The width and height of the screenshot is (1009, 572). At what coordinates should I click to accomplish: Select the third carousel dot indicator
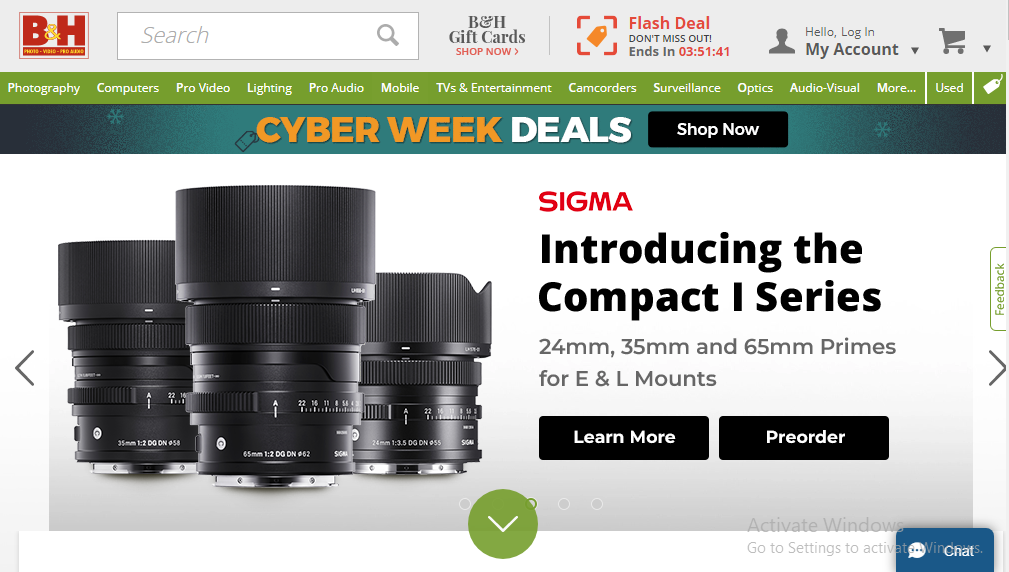(532, 504)
